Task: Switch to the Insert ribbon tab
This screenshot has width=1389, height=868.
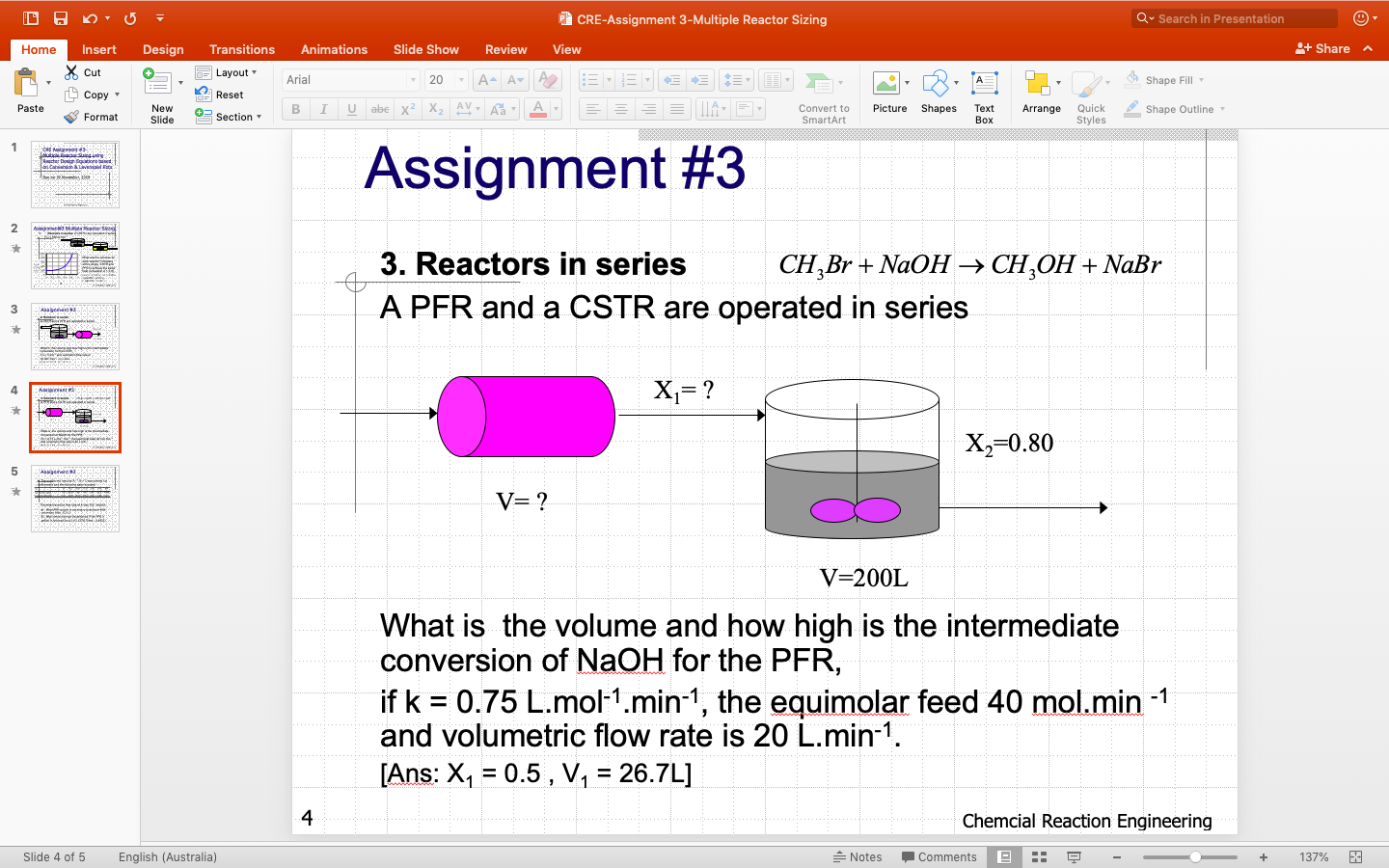Action: pos(99,49)
